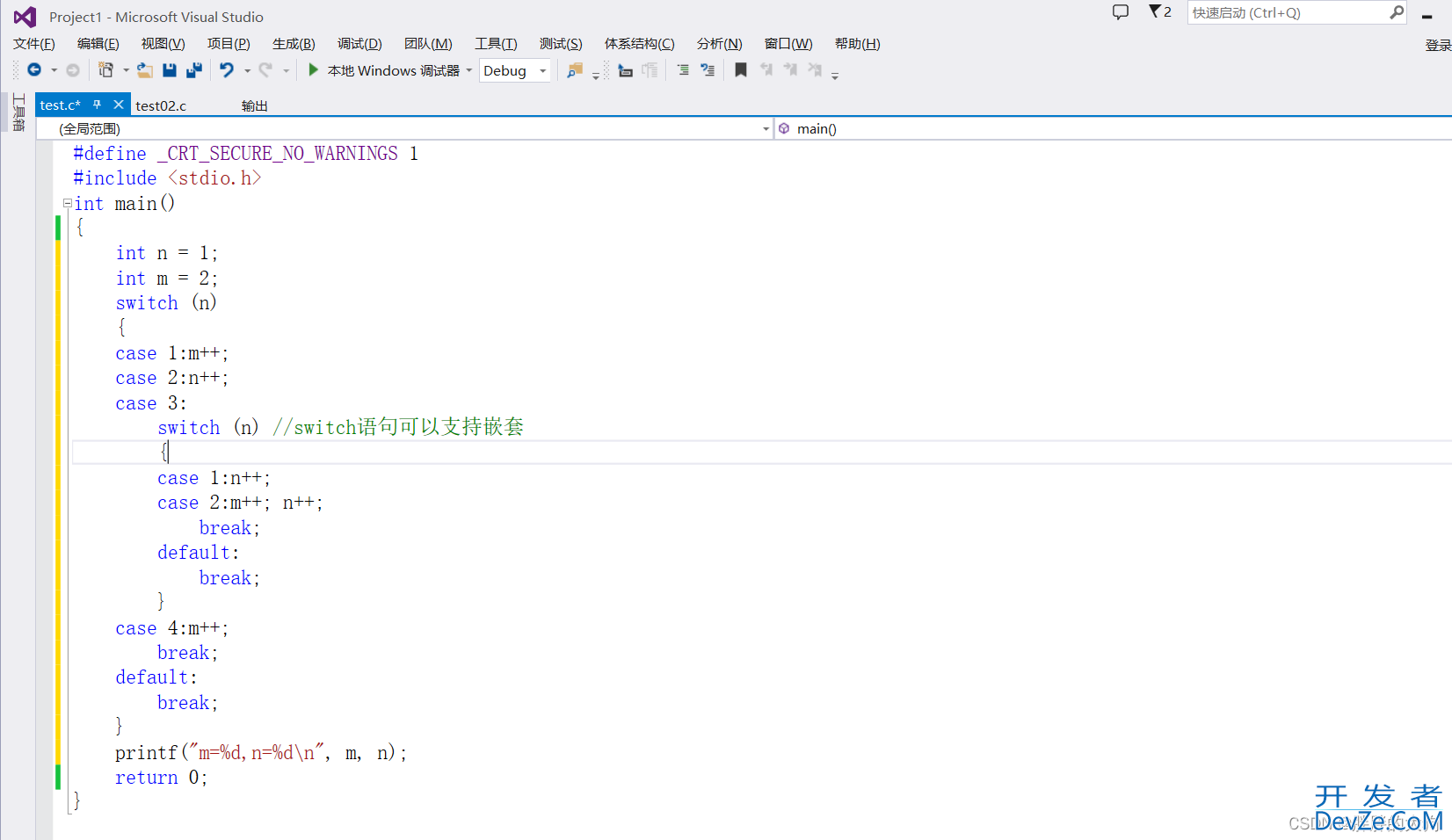Click the main() function cube icon
Viewport: 1452px width, 840px height.
coord(784,128)
